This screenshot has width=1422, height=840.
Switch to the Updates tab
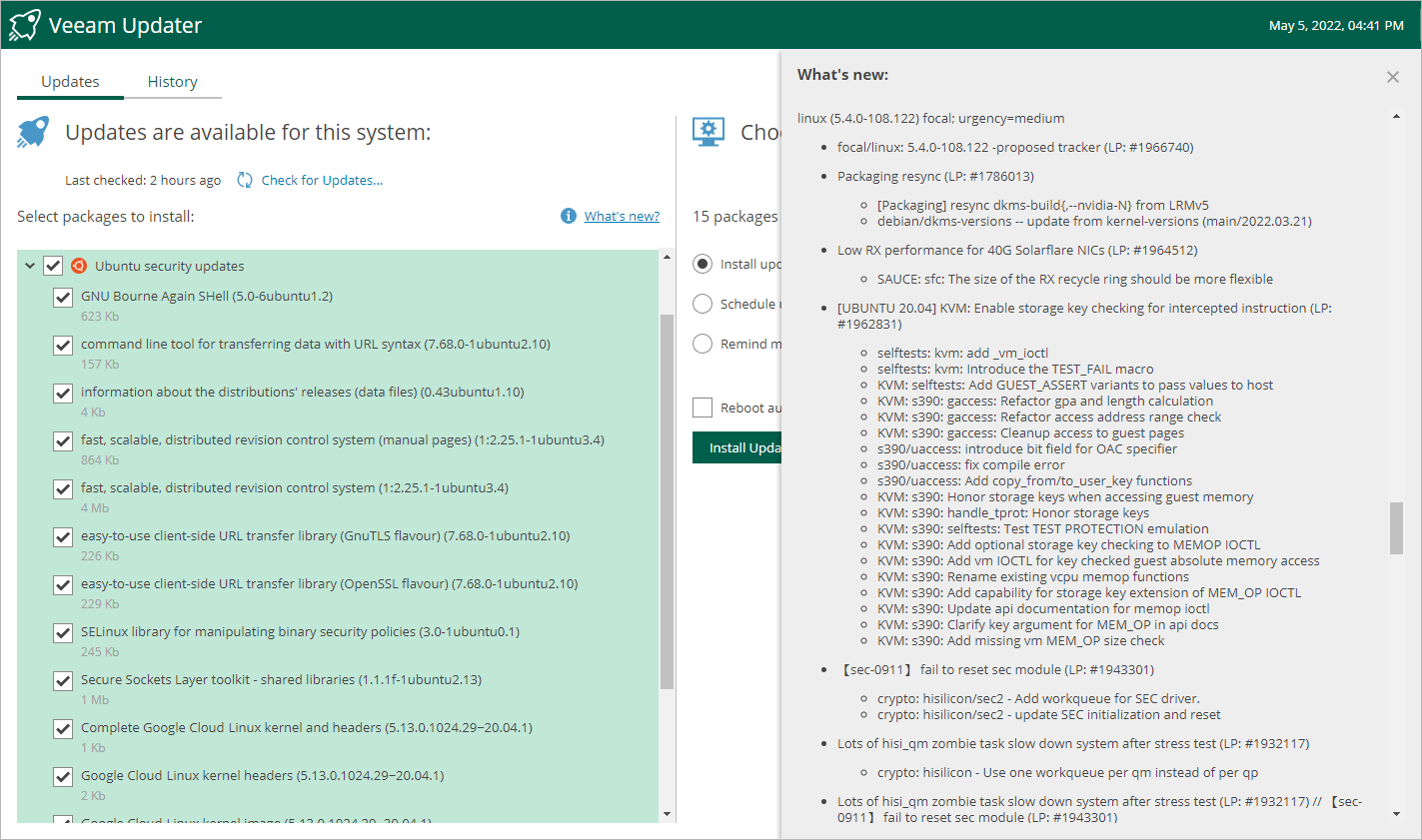(x=70, y=82)
